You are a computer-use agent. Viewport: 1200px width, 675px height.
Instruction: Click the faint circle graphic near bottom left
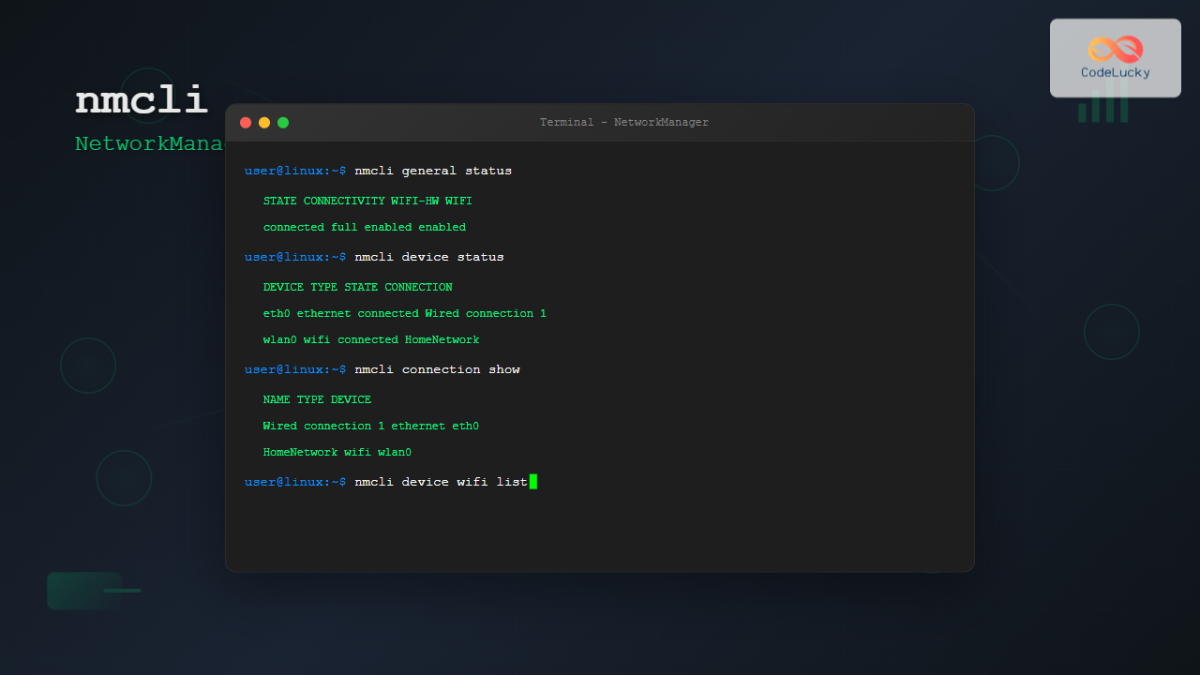coord(124,478)
